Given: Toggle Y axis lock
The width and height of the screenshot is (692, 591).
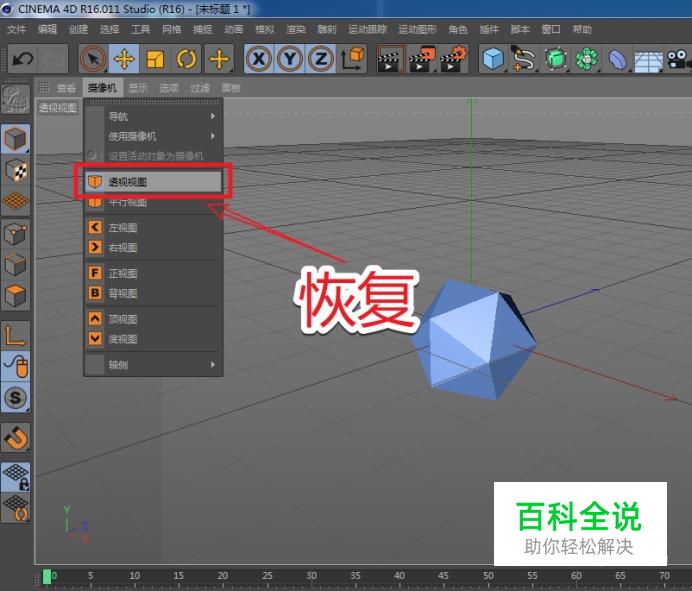Looking at the screenshot, I should coord(290,59).
